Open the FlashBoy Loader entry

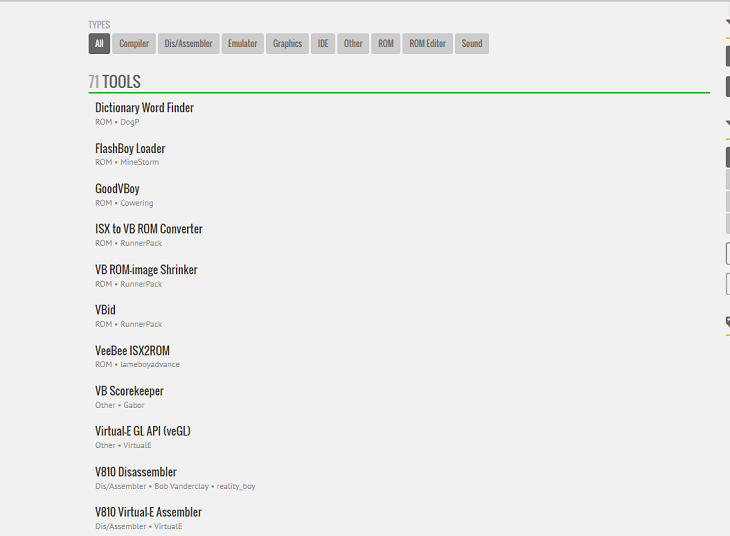[130, 149]
